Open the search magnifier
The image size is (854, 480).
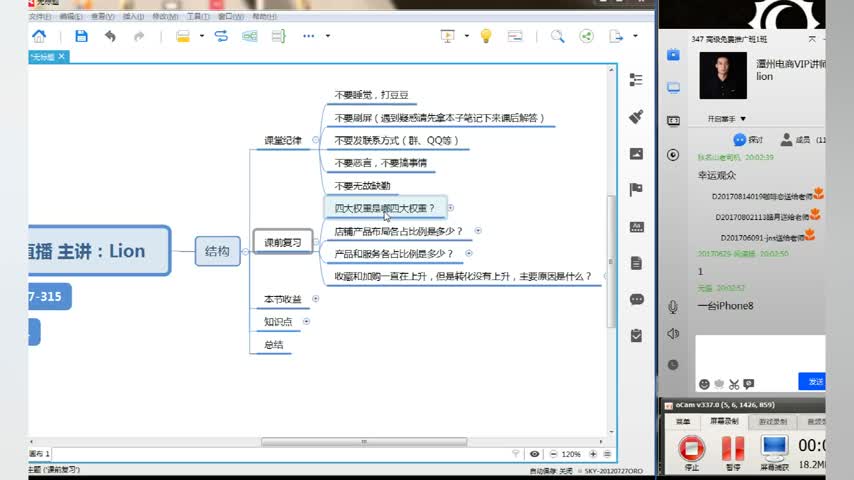[557, 36]
